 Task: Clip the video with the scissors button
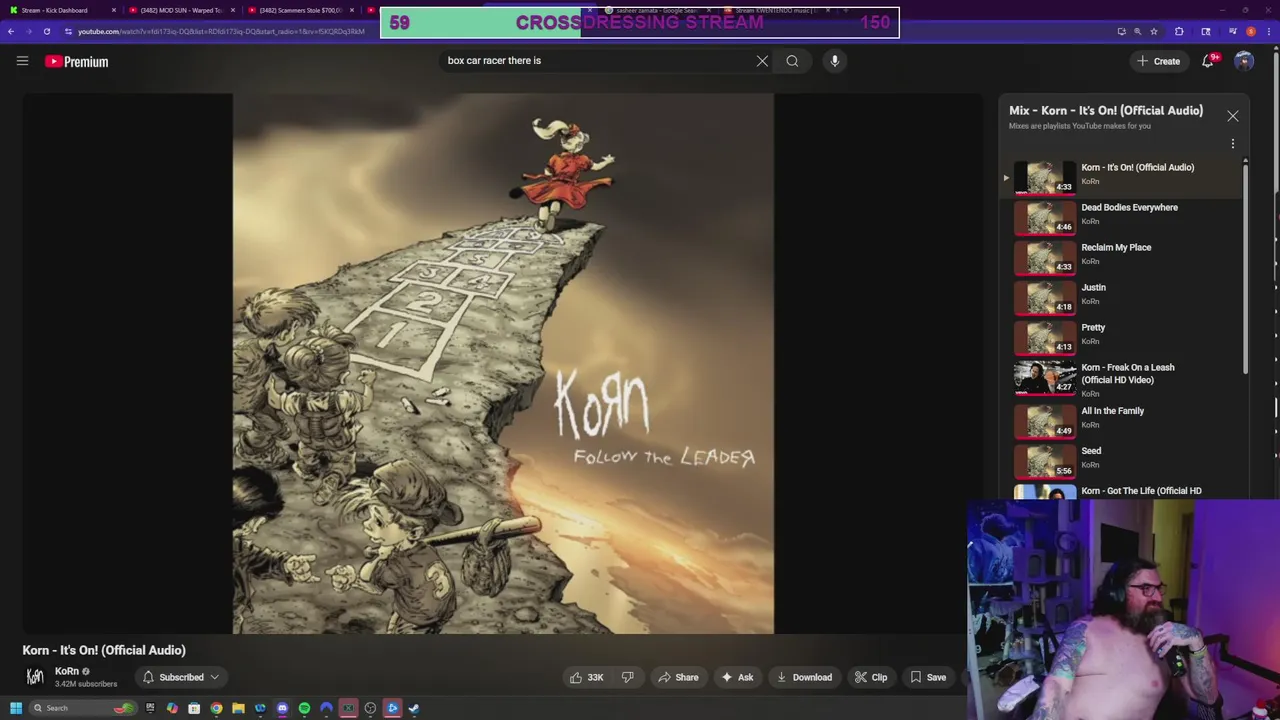pyautogui.click(x=871, y=677)
